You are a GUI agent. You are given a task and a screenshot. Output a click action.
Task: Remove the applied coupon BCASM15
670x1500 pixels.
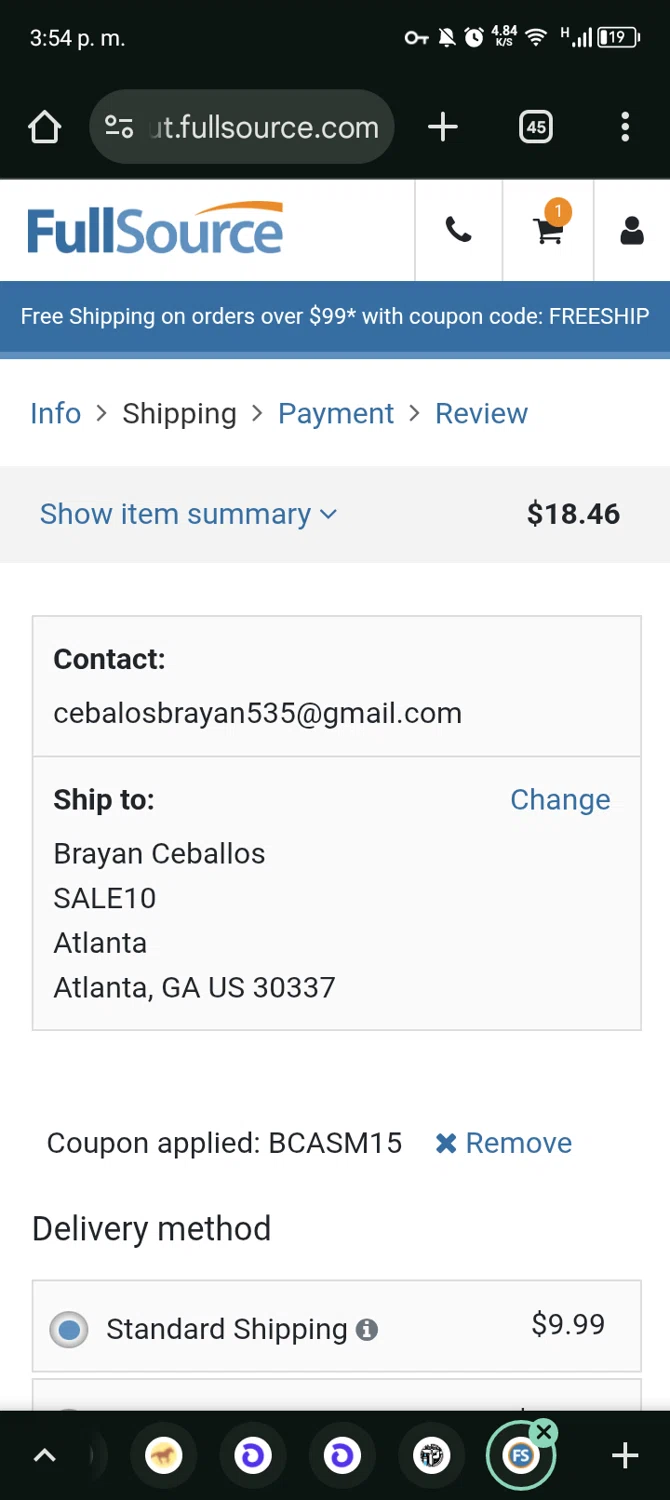[504, 1143]
